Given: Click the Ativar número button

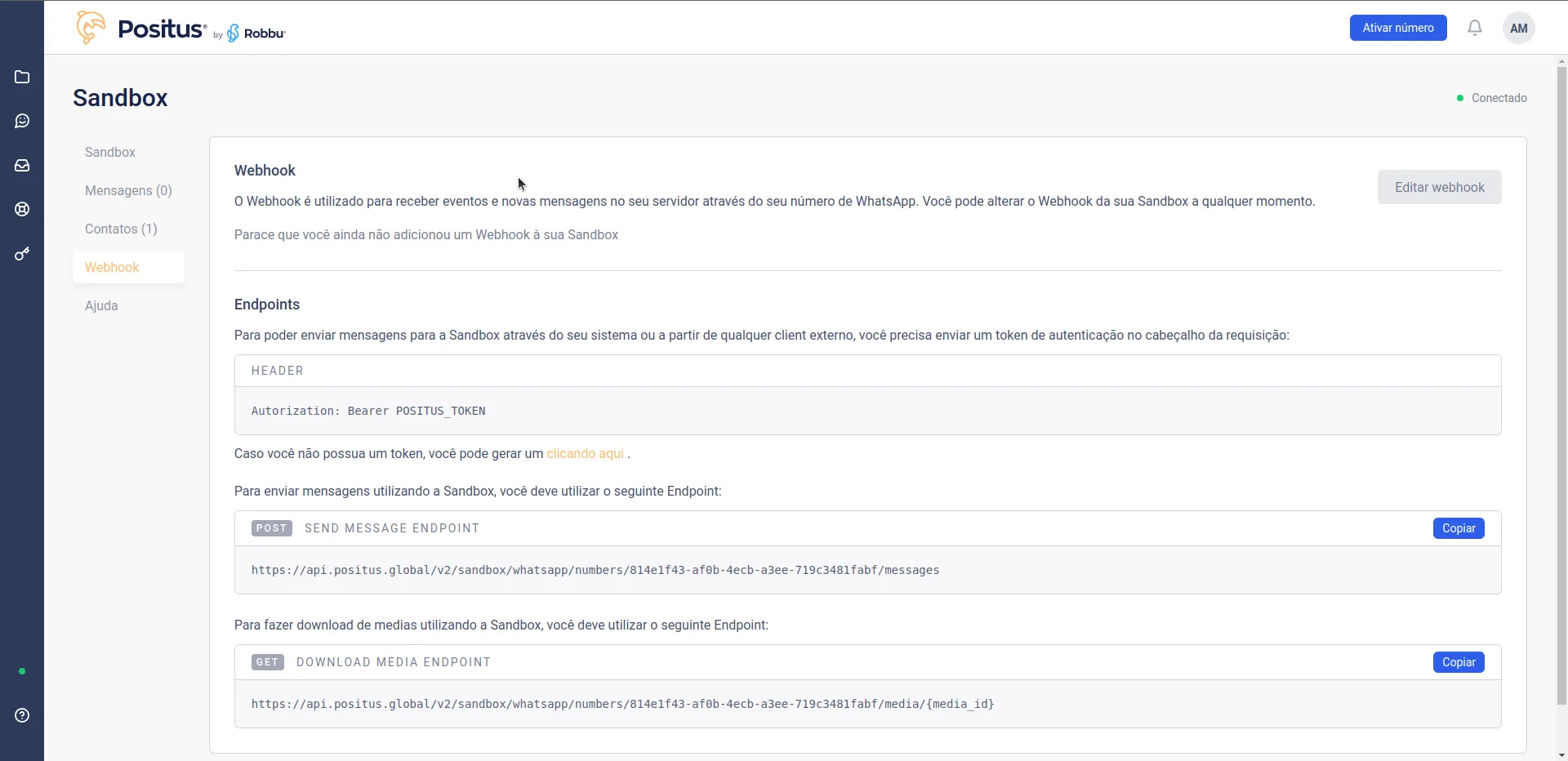Looking at the screenshot, I should (1398, 28).
